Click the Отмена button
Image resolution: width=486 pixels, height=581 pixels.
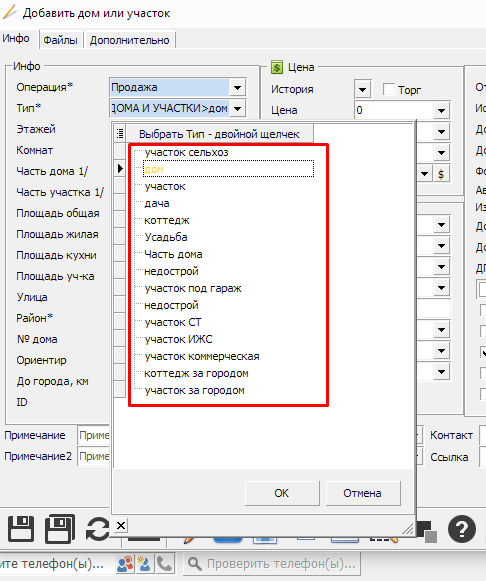click(x=362, y=493)
